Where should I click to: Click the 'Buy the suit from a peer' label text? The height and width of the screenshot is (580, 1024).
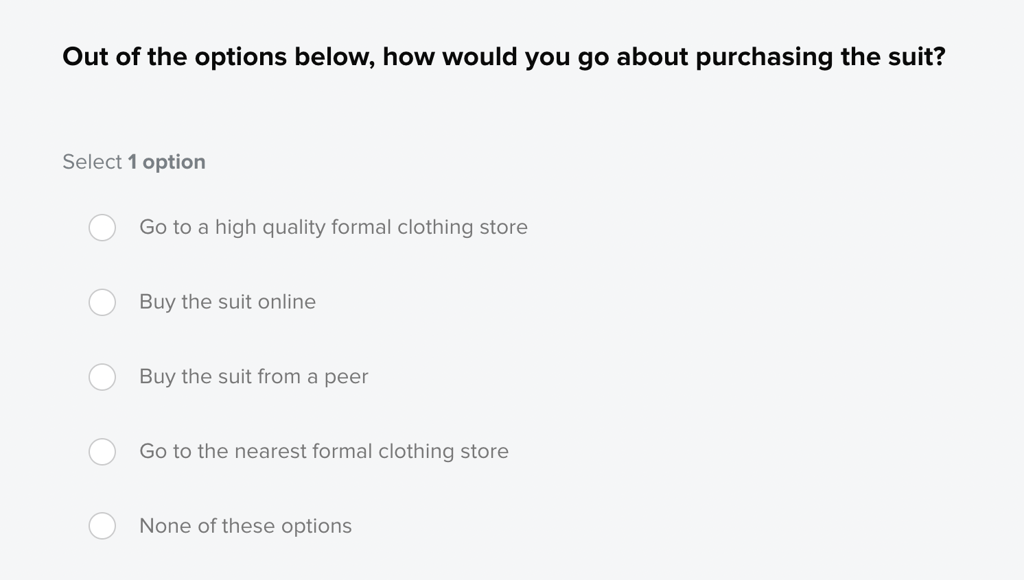pyautogui.click(x=253, y=377)
